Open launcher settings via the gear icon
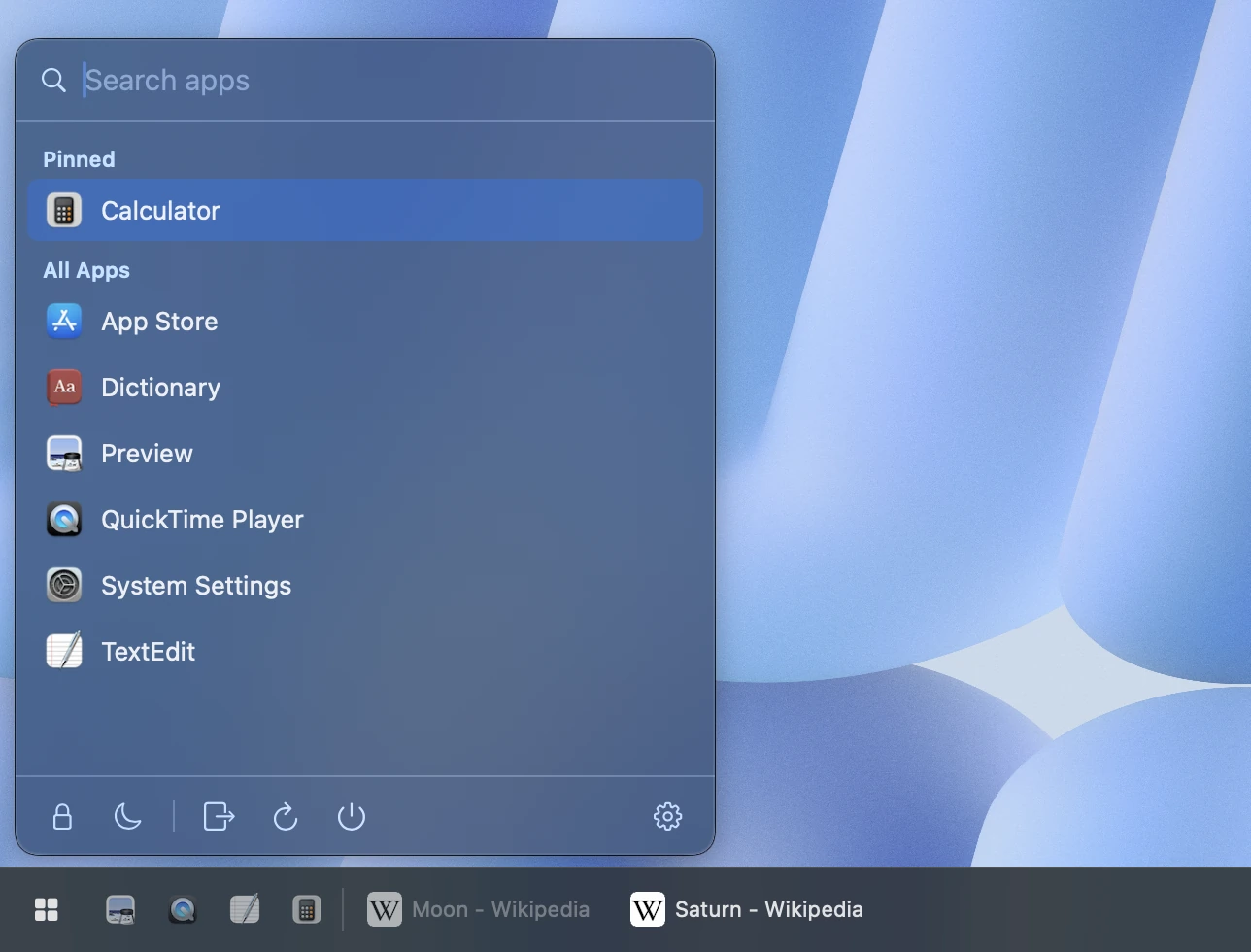 pyautogui.click(x=668, y=816)
